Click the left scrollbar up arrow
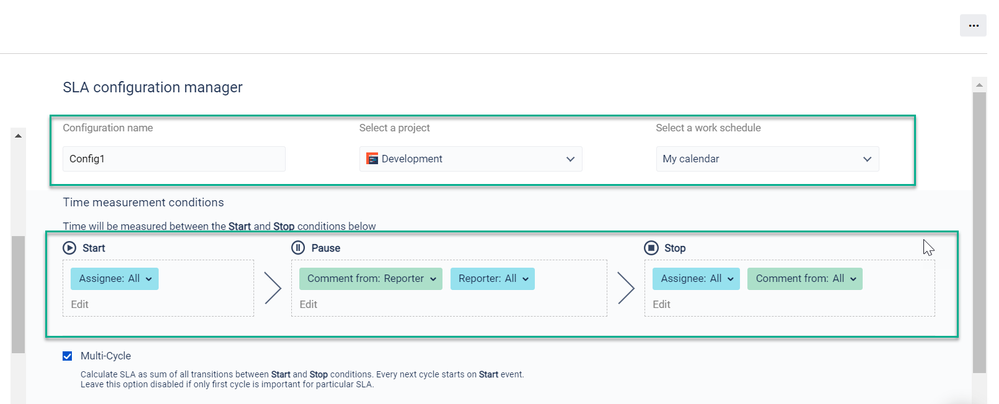The height and width of the screenshot is (404, 999). (x=18, y=136)
